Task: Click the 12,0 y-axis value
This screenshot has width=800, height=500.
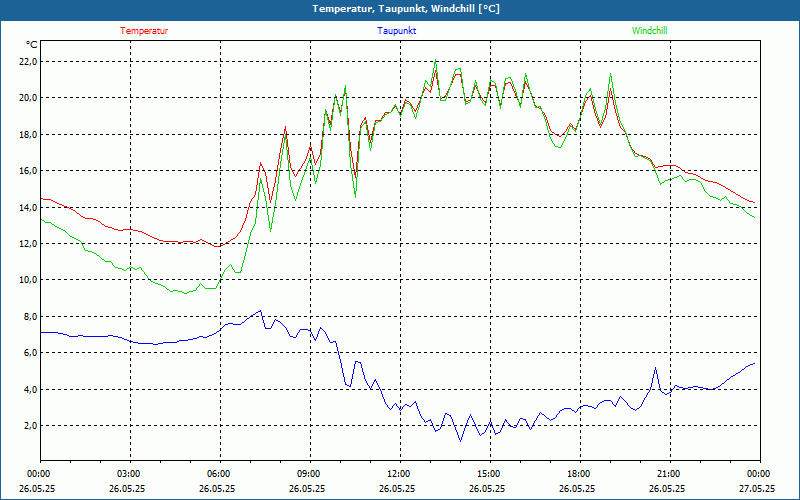Action: [x=29, y=244]
